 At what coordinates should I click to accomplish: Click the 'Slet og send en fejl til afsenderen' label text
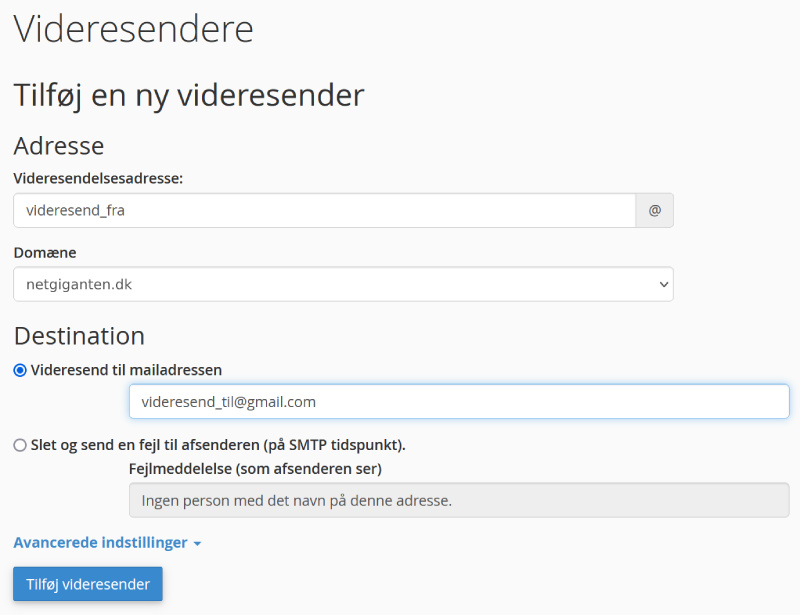coord(218,445)
